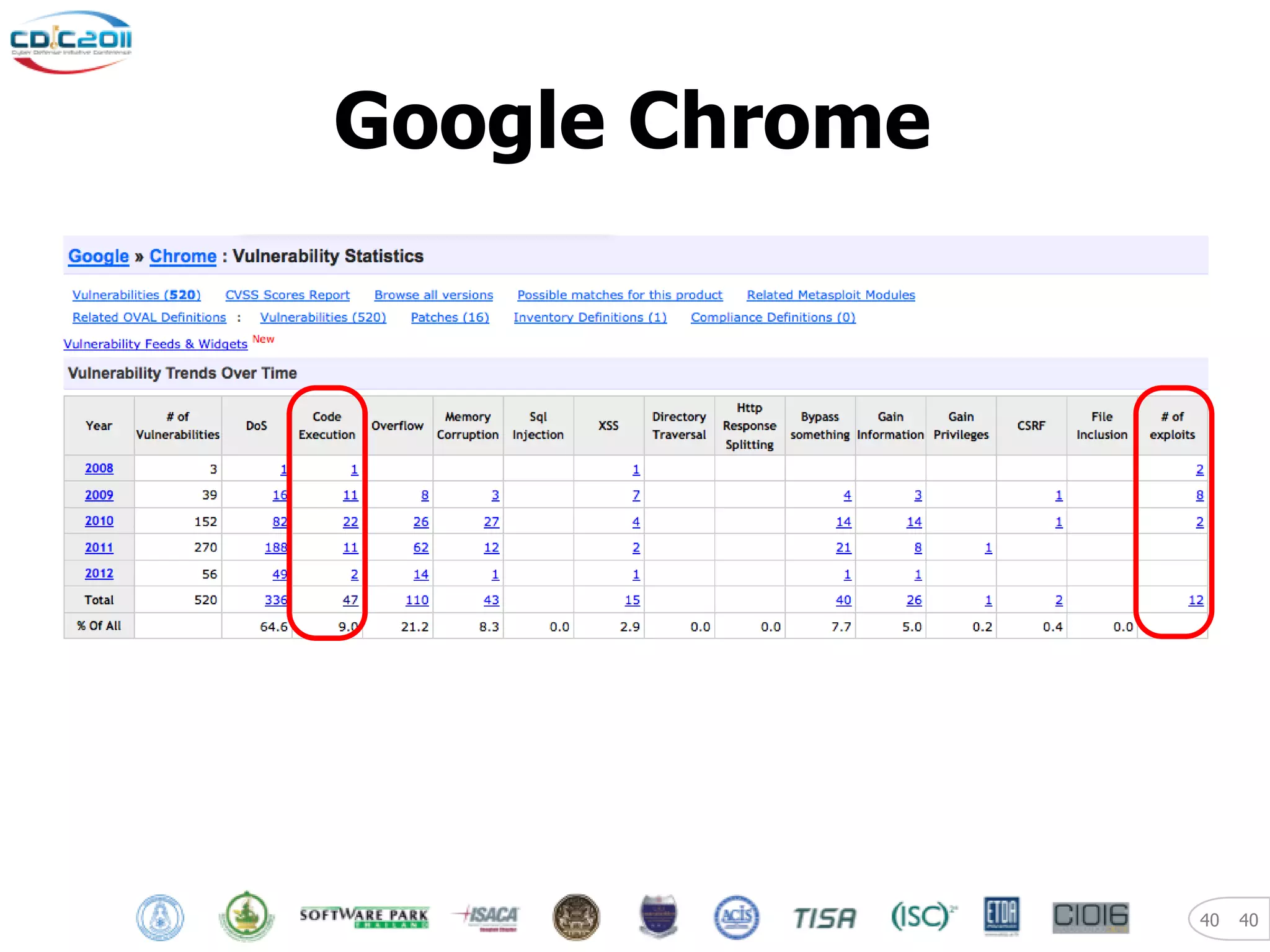Open Related Metasploit Modules link
Screen dimensions: 1270x952
831,295
